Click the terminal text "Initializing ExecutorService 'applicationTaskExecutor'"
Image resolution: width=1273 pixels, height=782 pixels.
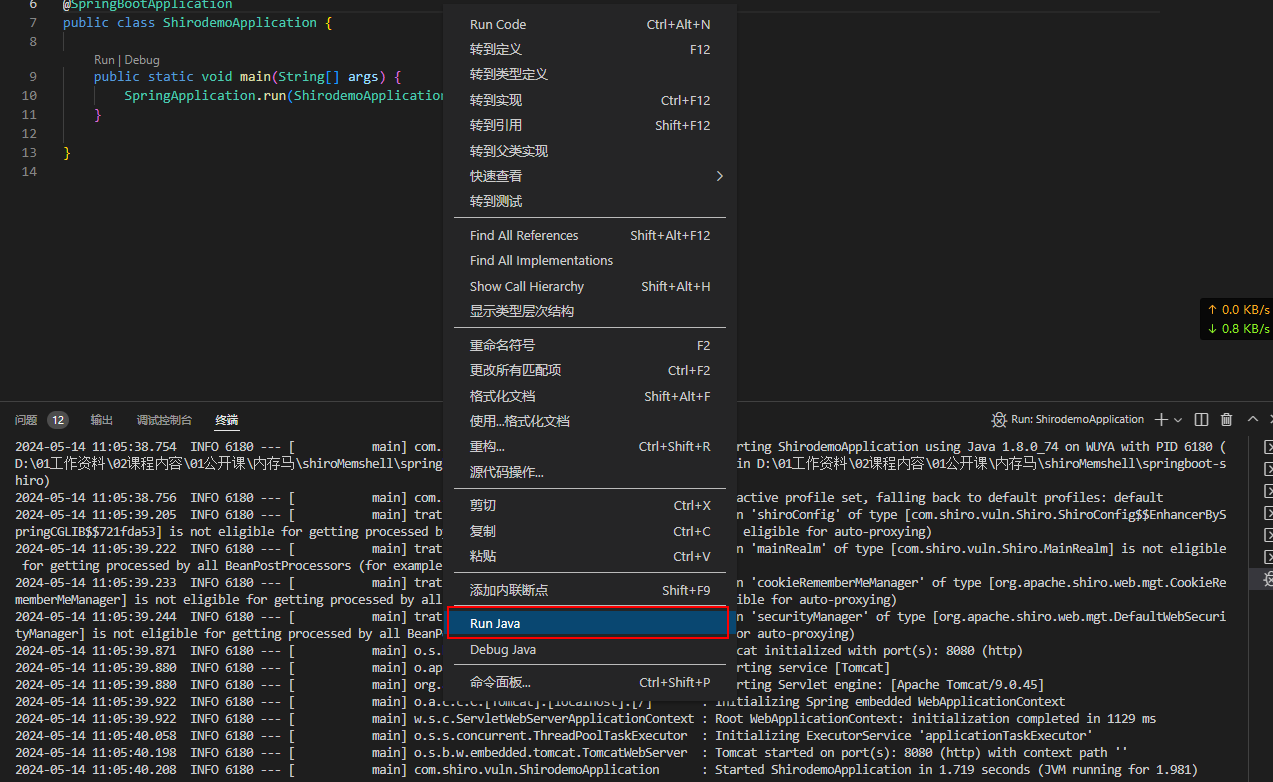(x=904, y=735)
